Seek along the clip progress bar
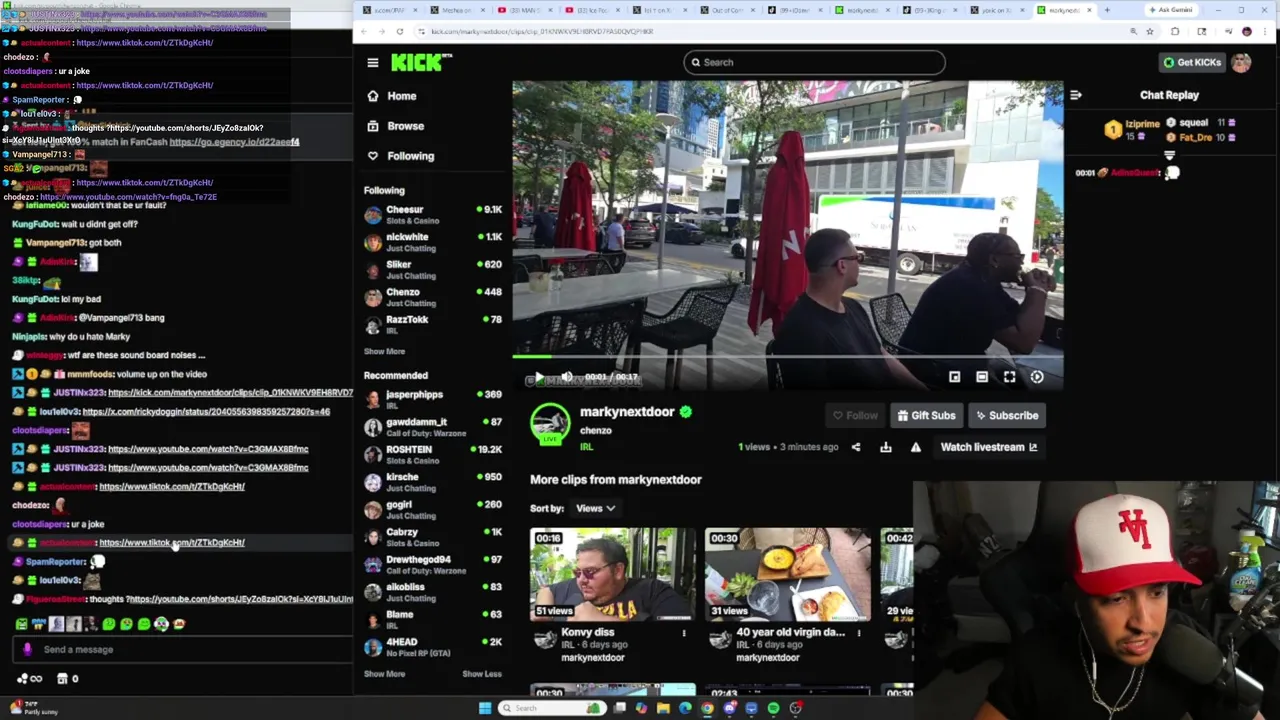 coord(787,356)
